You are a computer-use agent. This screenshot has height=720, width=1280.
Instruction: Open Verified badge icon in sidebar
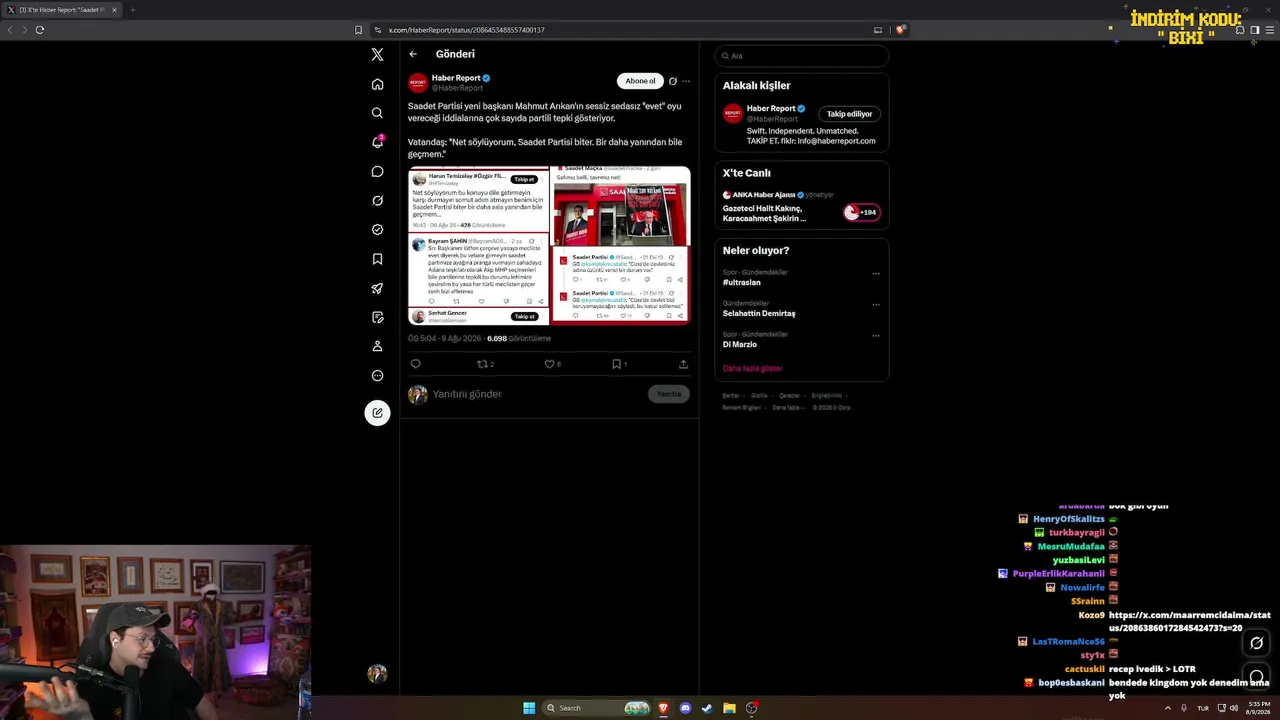pyautogui.click(x=377, y=229)
